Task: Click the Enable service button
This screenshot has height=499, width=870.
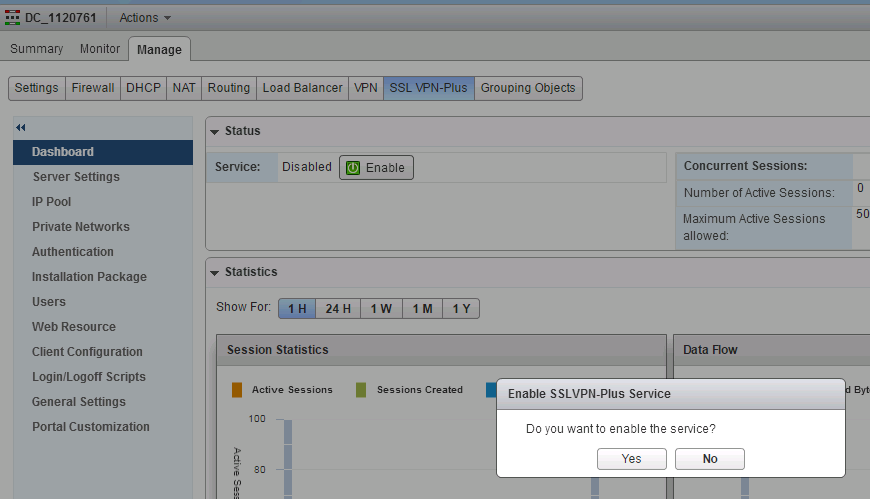Action: [376, 168]
